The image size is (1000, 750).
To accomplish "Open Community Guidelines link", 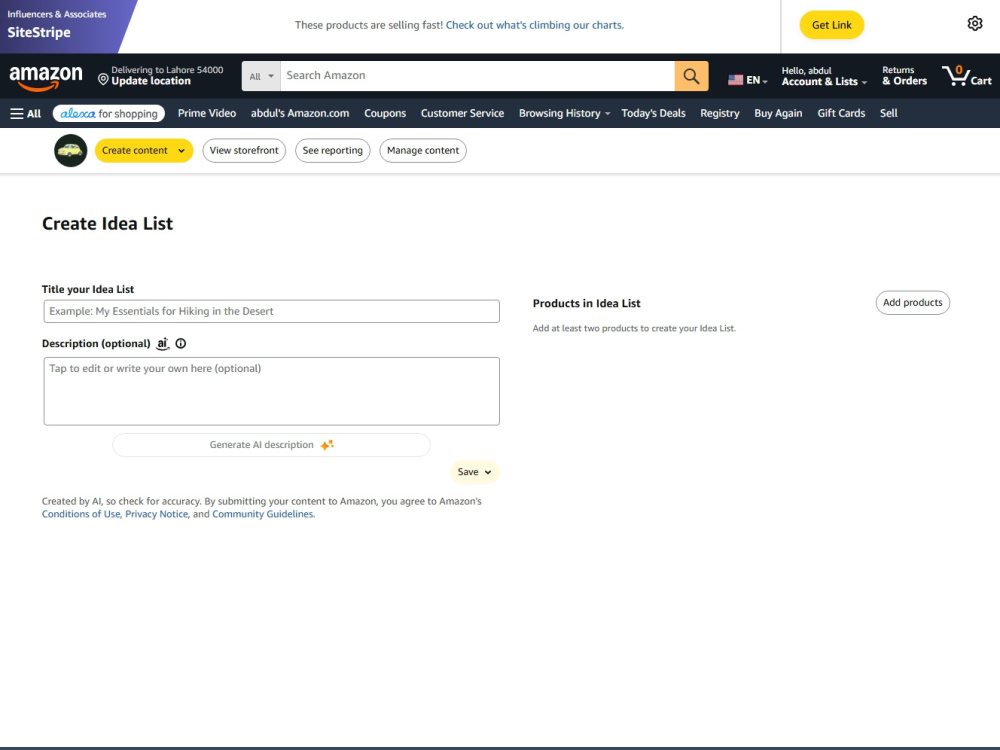I will [263, 514].
